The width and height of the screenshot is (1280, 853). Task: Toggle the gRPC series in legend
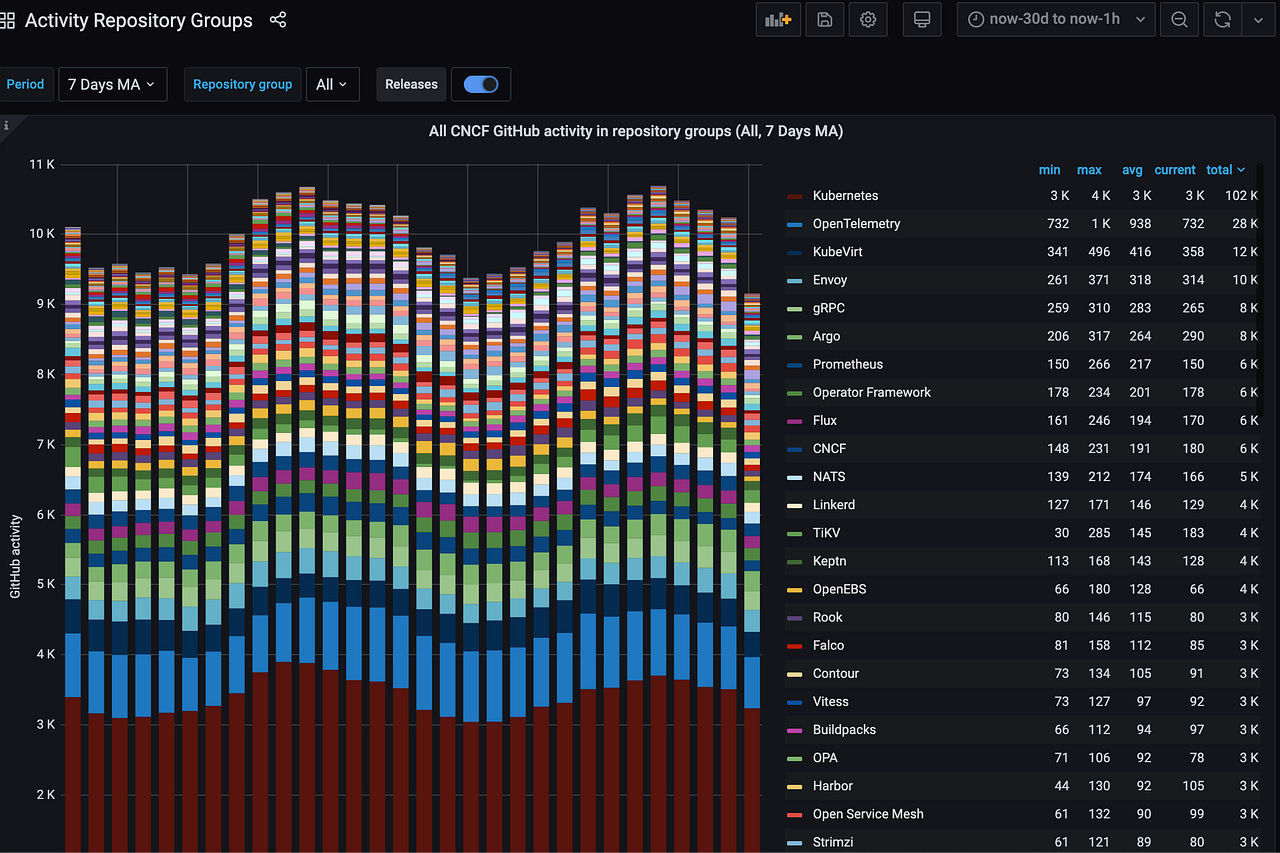pos(829,308)
